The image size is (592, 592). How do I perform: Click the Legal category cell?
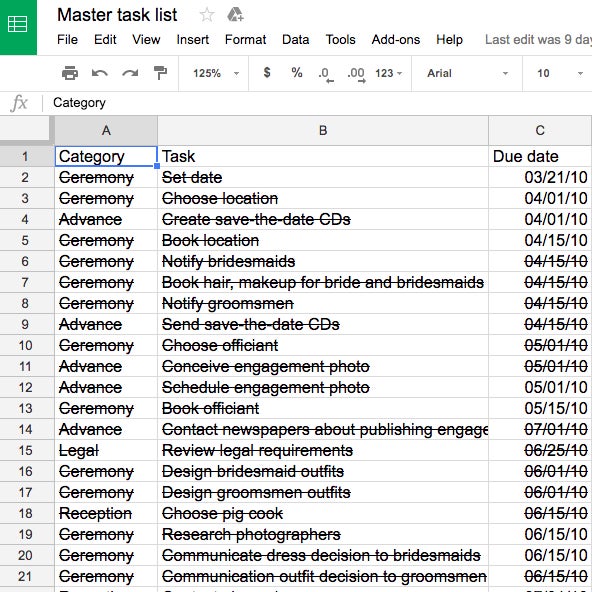pyautogui.click(x=106, y=450)
